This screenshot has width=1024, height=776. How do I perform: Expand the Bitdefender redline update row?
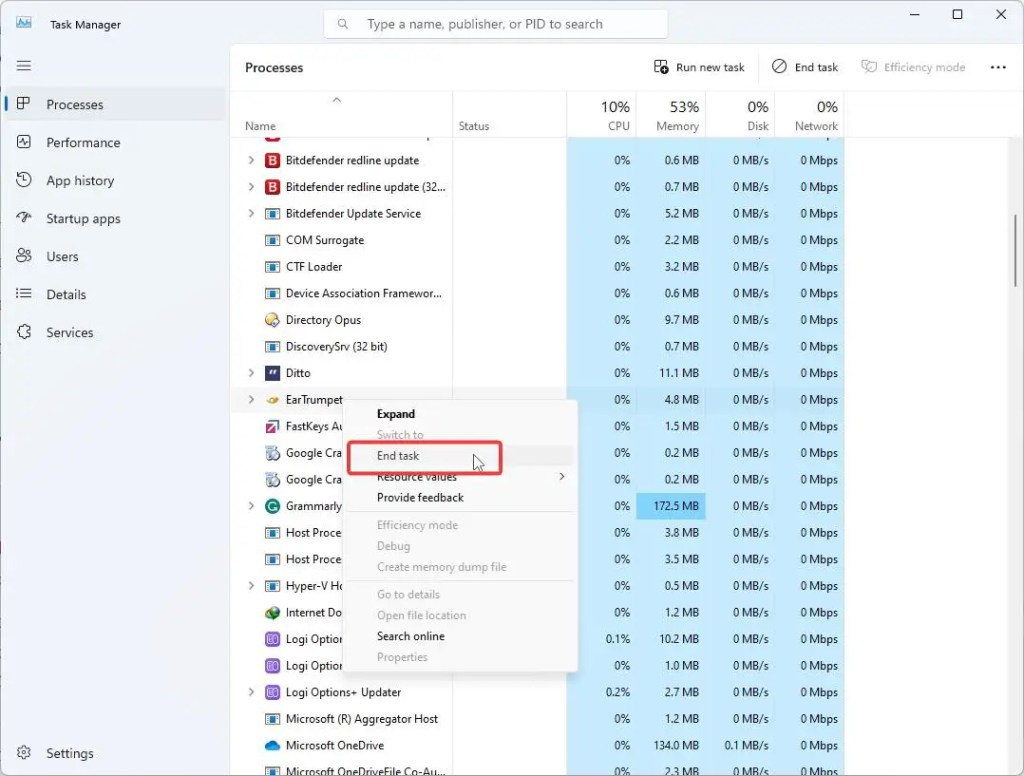[x=251, y=160]
